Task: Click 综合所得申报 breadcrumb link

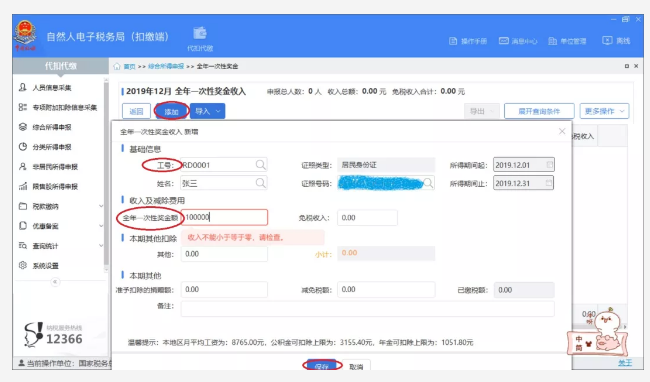Action: [166, 66]
